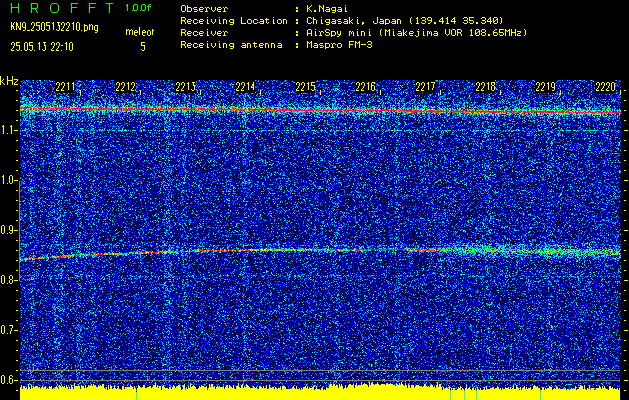Click time marker 2211
The image size is (629, 400).
[65, 87]
